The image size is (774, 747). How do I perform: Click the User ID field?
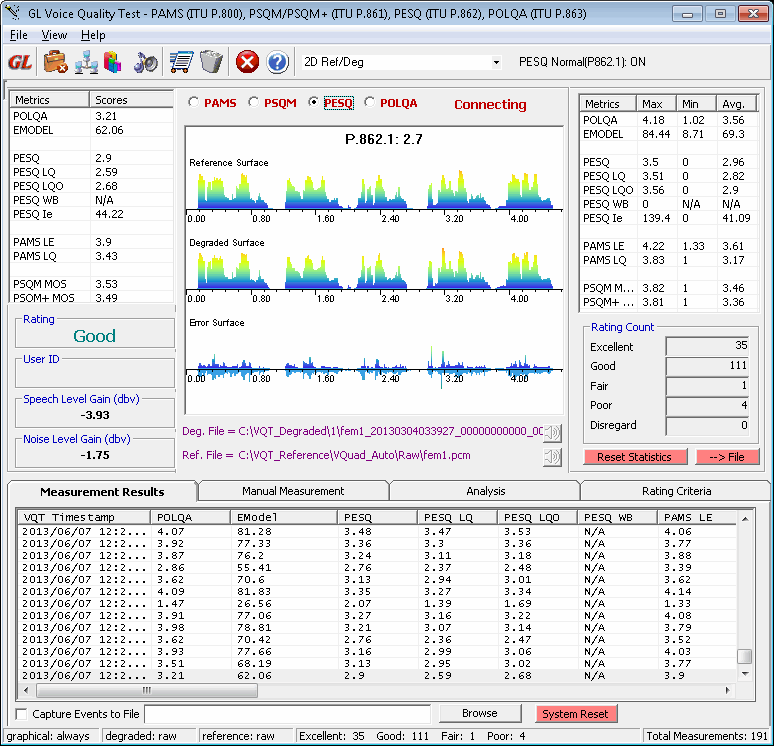[95, 376]
